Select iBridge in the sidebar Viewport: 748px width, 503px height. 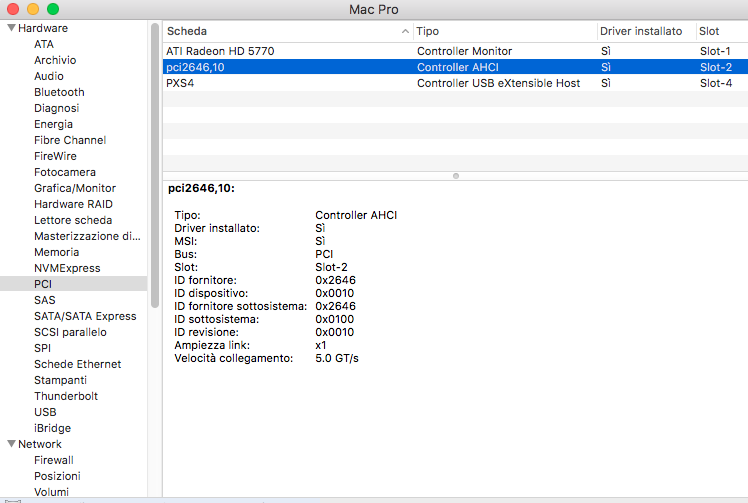[52, 428]
